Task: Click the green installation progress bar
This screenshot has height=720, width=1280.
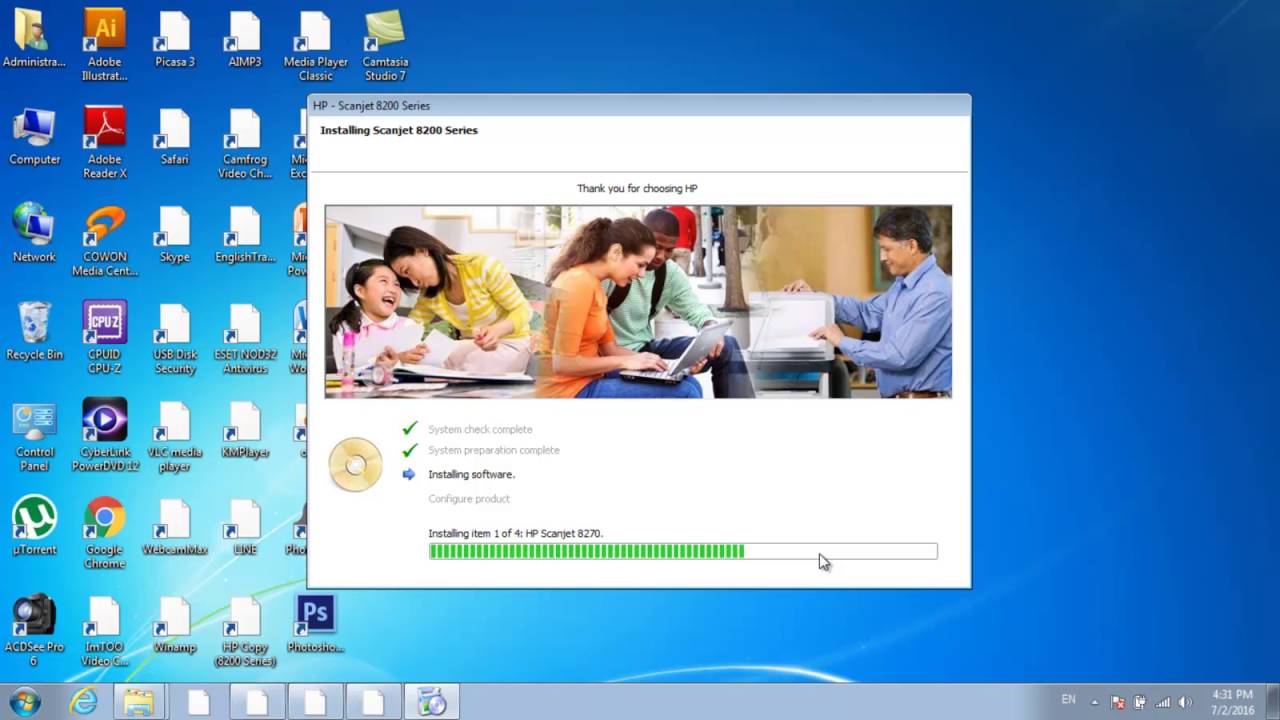Action: 683,551
